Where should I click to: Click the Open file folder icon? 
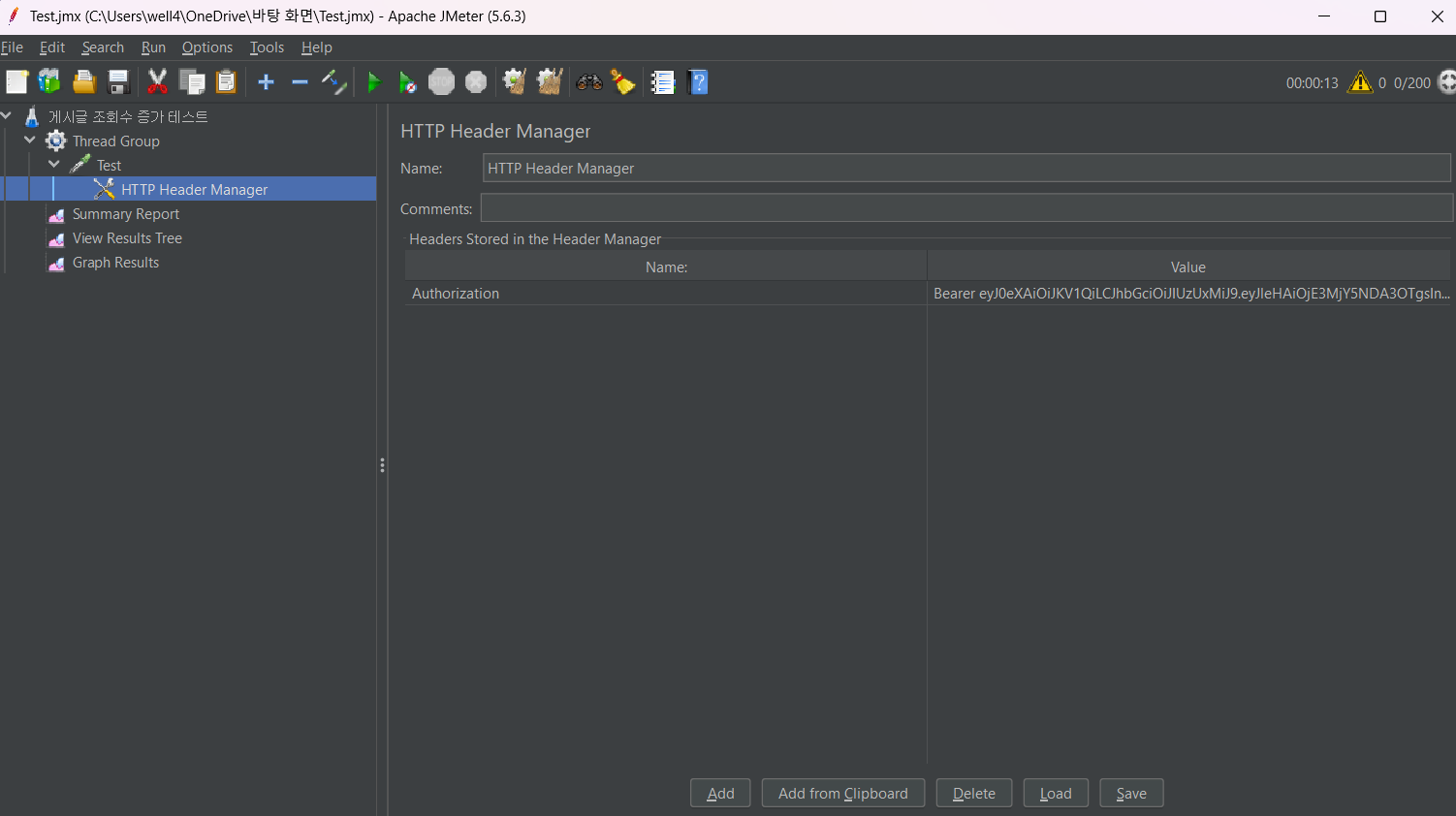click(84, 82)
